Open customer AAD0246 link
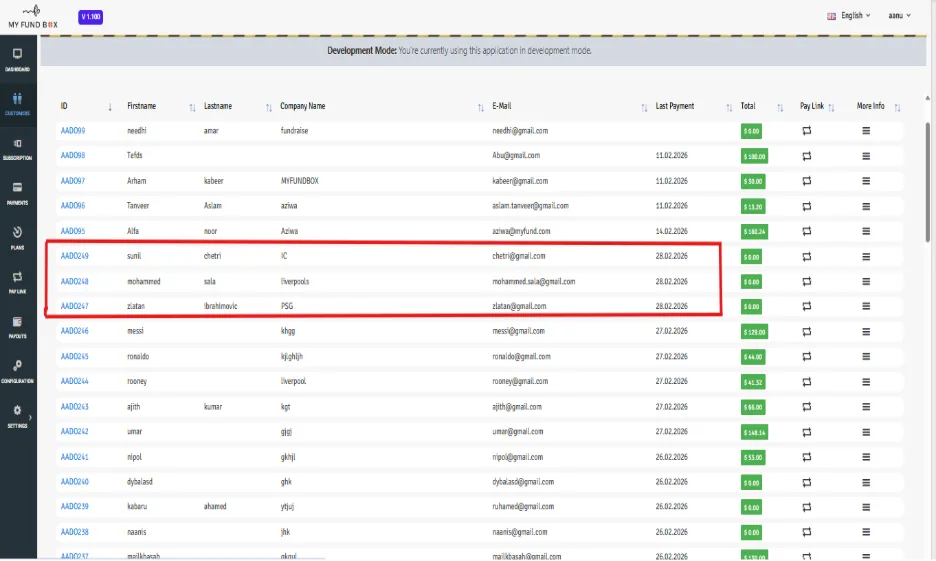Screen dimensions: 936x561 pos(75,331)
